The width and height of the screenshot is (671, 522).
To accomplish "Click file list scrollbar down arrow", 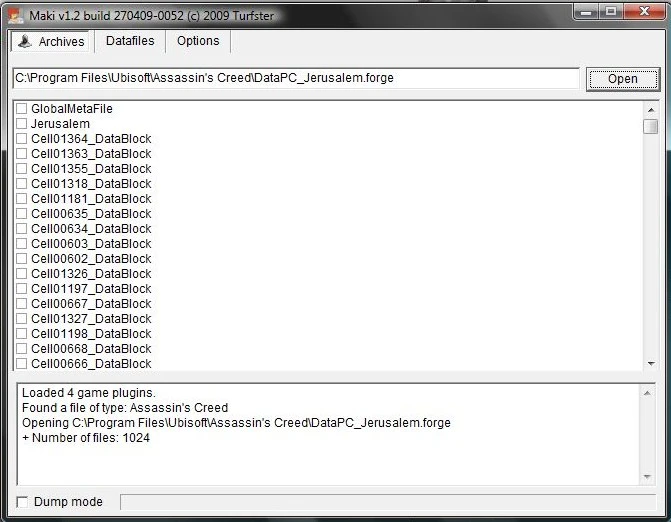I will coord(651,364).
